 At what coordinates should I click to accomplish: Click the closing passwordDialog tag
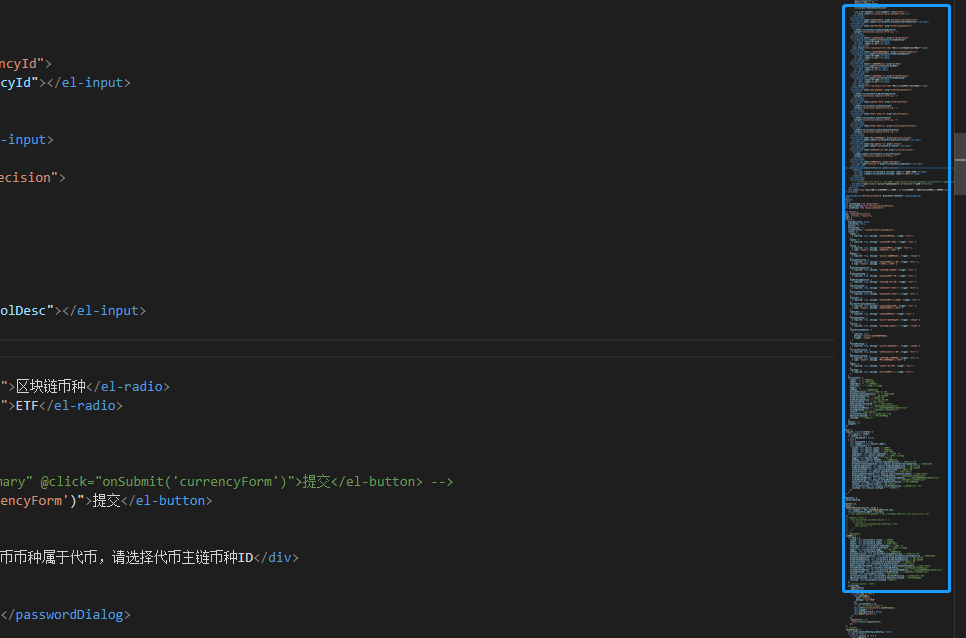[70, 615]
